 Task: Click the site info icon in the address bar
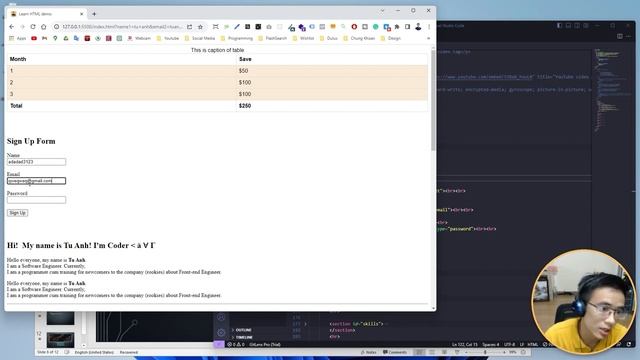(x=56, y=27)
